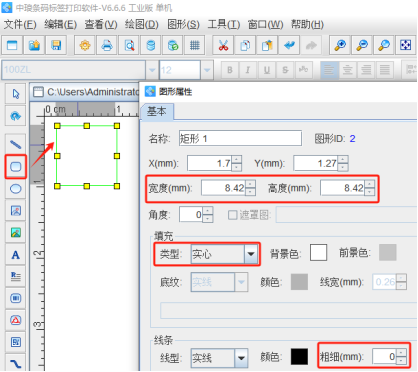418x372 pixels.
Task: Toggle italic I formatting button
Action: [248, 70]
